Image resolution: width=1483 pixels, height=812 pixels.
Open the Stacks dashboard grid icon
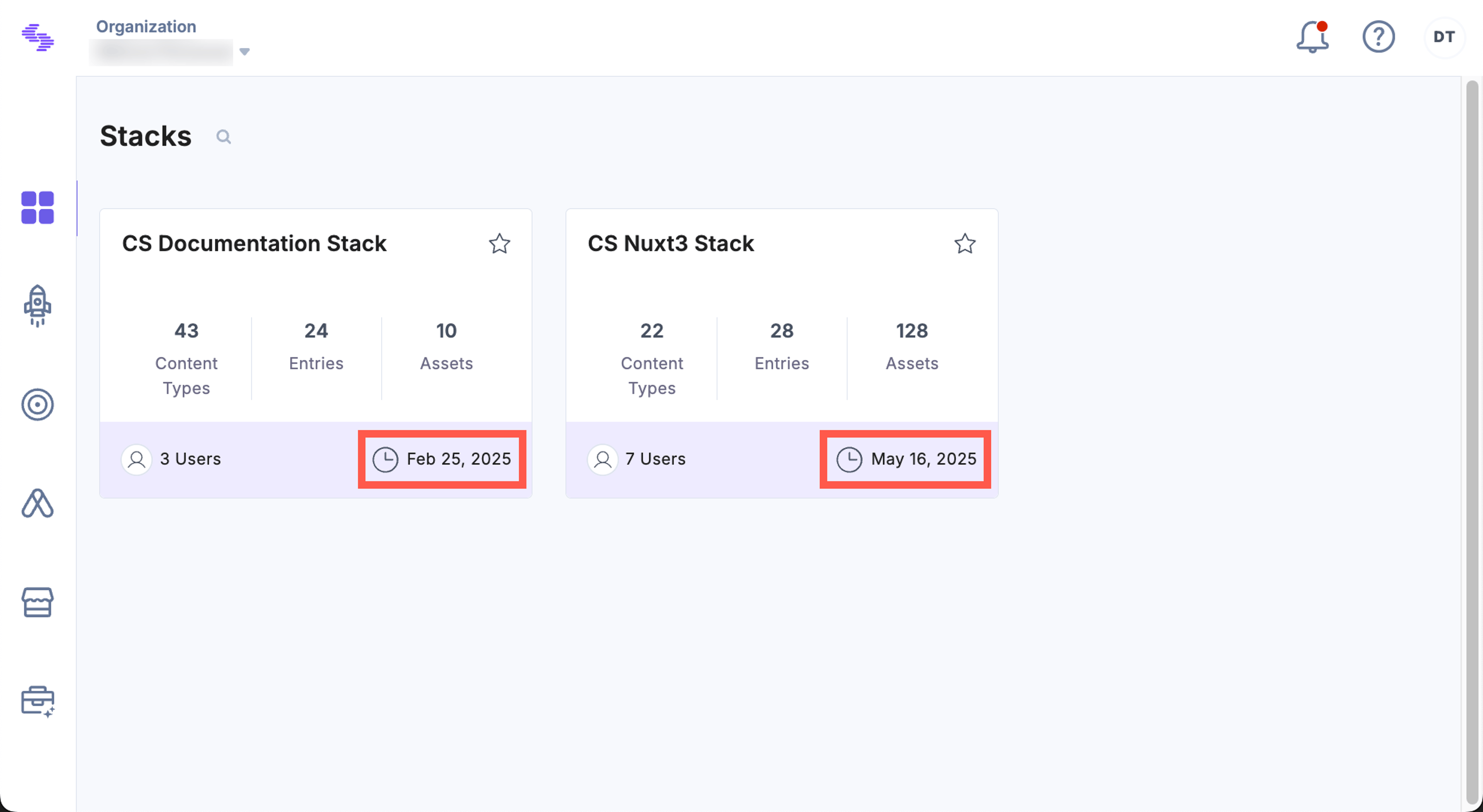pos(37,207)
